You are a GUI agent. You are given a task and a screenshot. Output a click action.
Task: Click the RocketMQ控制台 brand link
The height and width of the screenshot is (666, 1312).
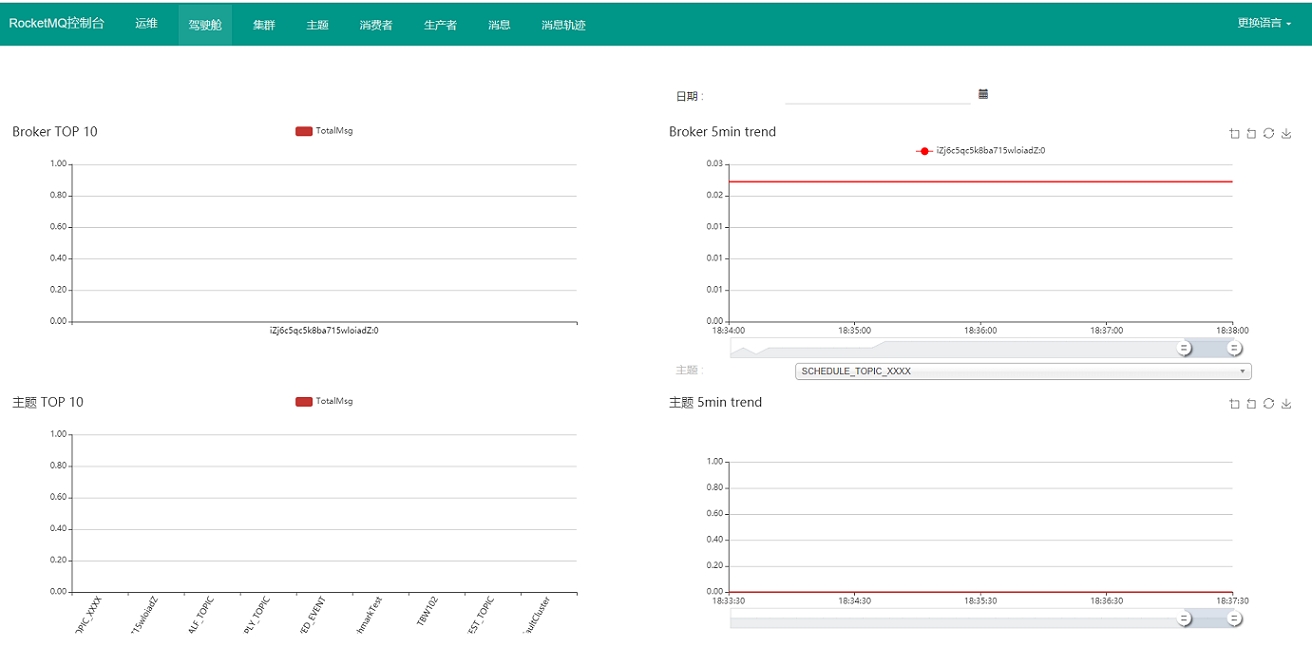pyautogui.click(x=56, y=23)
